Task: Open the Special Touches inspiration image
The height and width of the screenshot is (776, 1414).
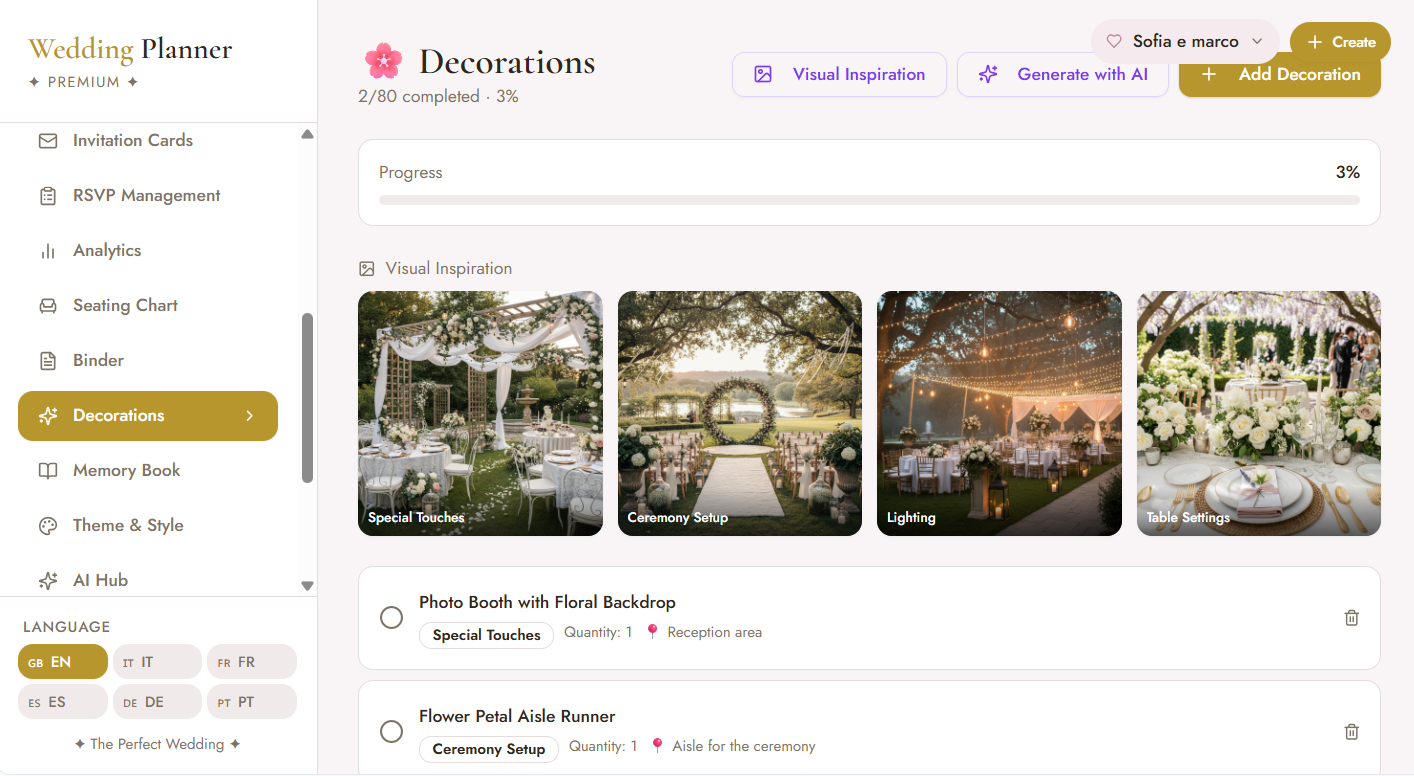Action: 480,413
